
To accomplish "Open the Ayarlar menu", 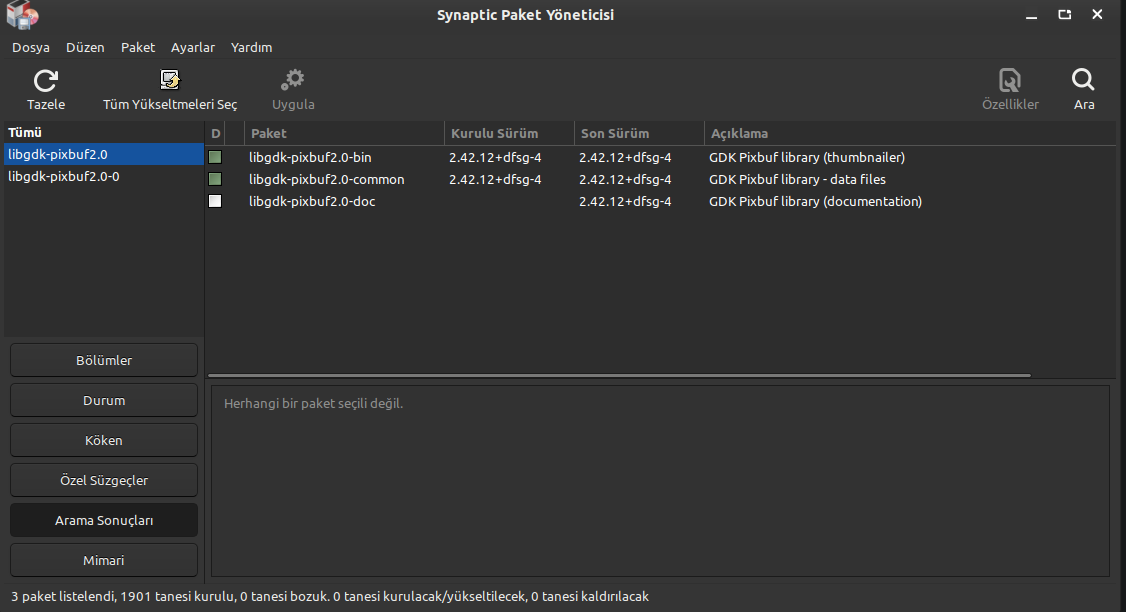I will click(192, 47).
